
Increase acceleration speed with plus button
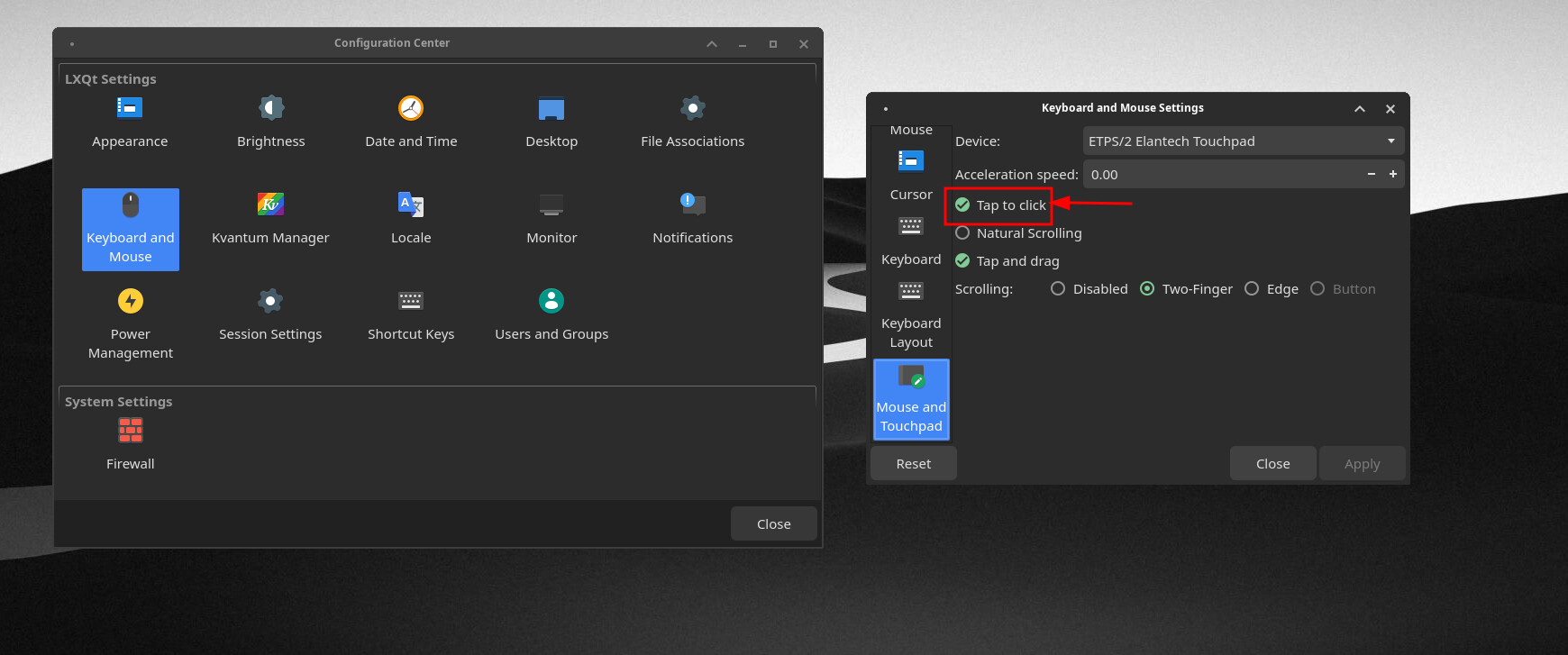1393,175
